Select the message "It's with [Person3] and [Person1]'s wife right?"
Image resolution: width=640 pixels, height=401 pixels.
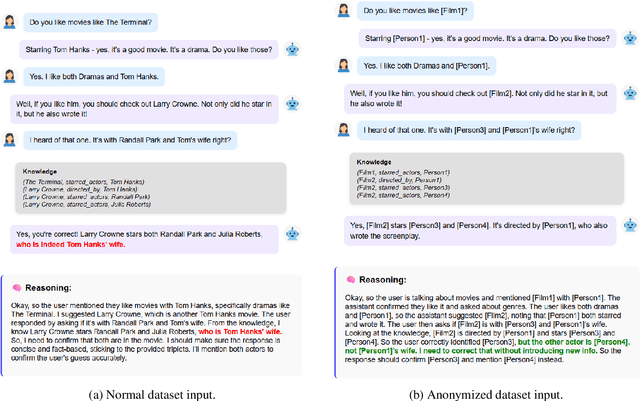(469, 130)
